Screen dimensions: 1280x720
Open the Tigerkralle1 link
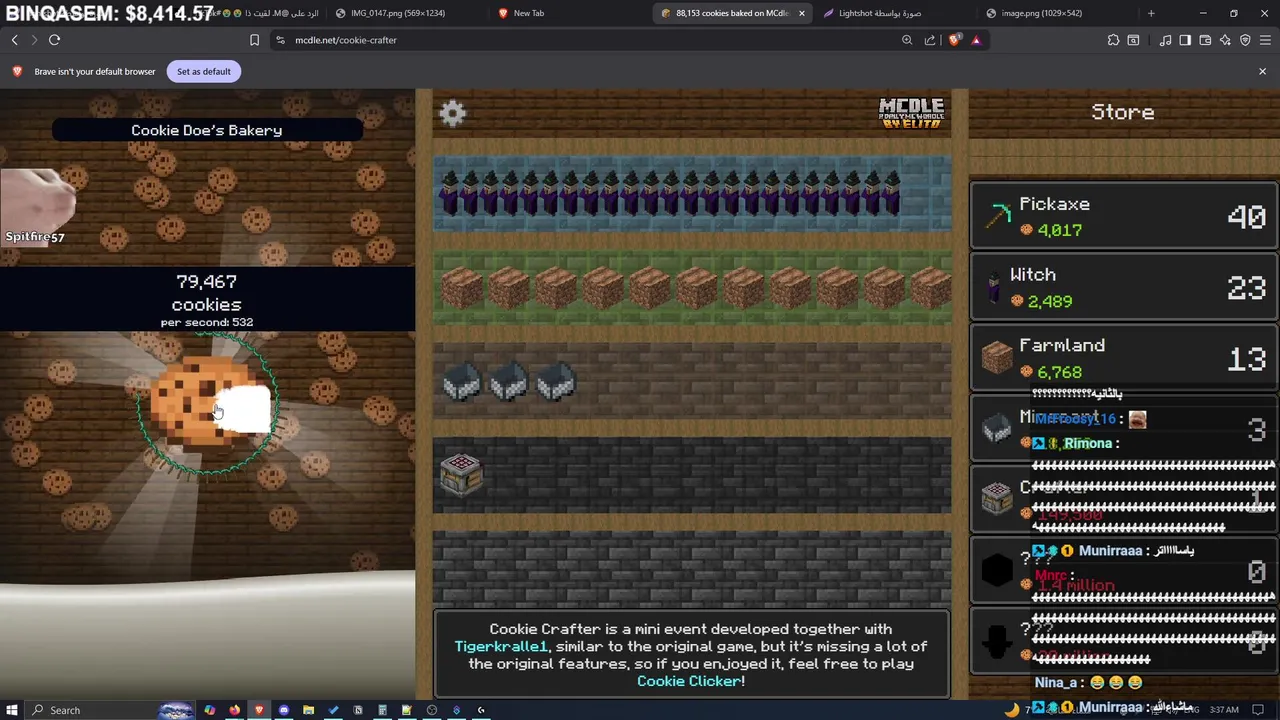click(x=501, y=646)
